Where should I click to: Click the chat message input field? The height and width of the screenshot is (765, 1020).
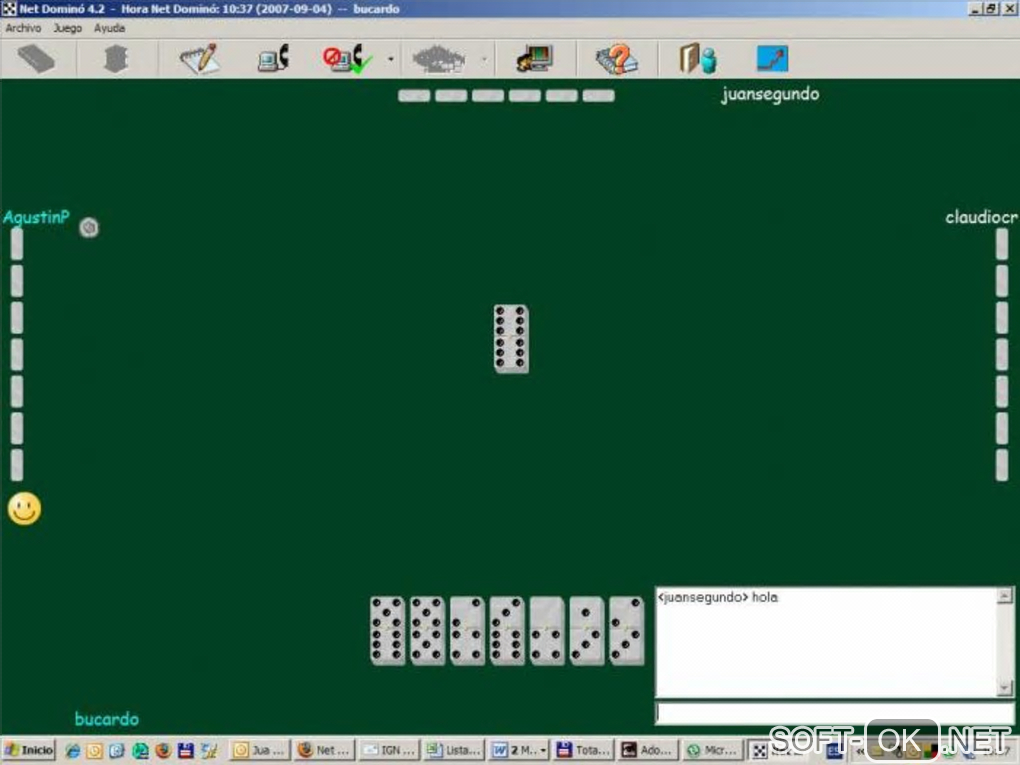point(834,712)
